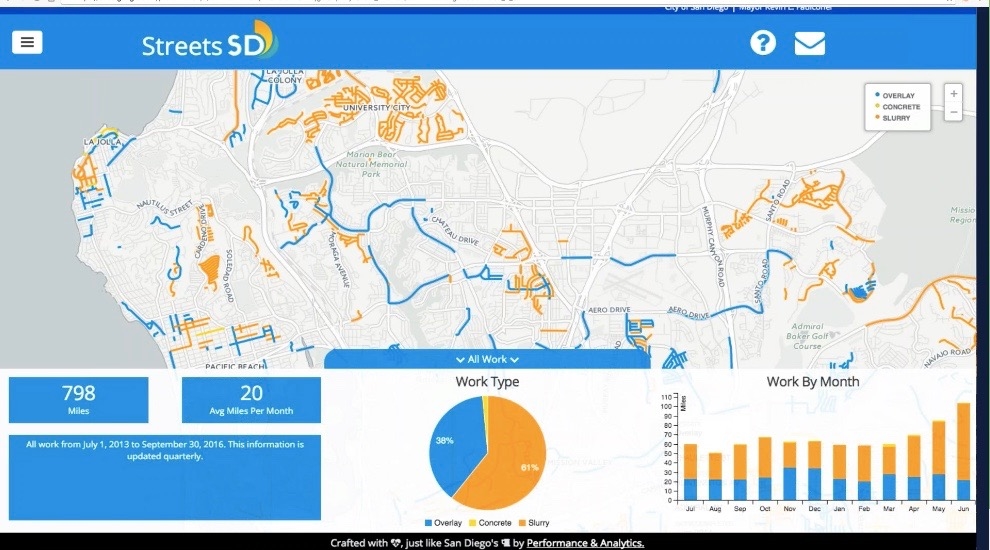990x550 pixels.
Task: Click the Mar bar in Work By Month
Action: point(889,472)
